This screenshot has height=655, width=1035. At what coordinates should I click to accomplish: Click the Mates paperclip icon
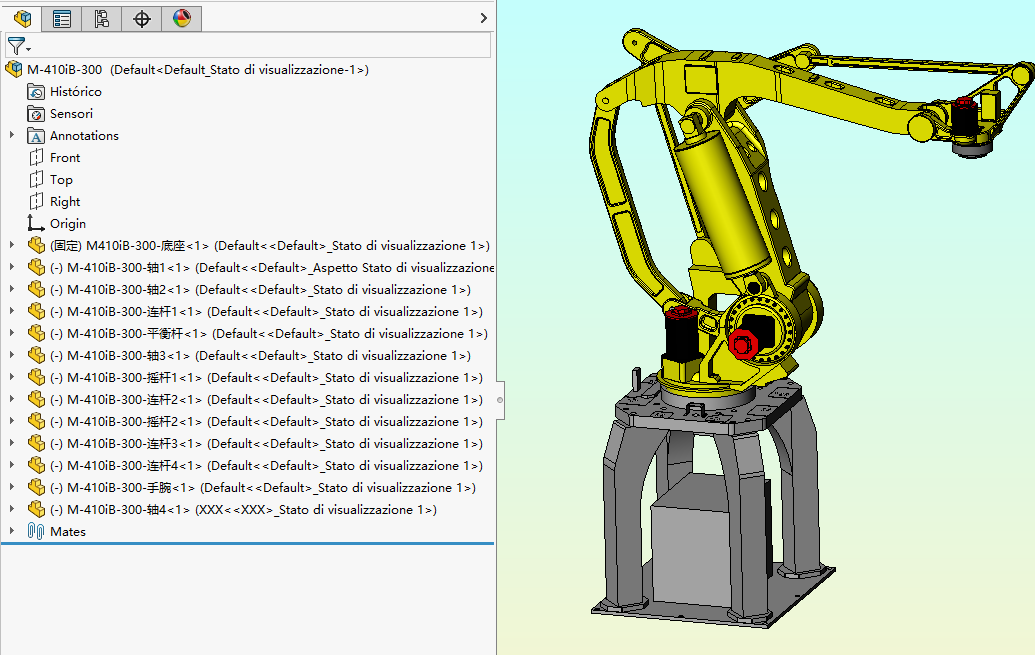36,531
